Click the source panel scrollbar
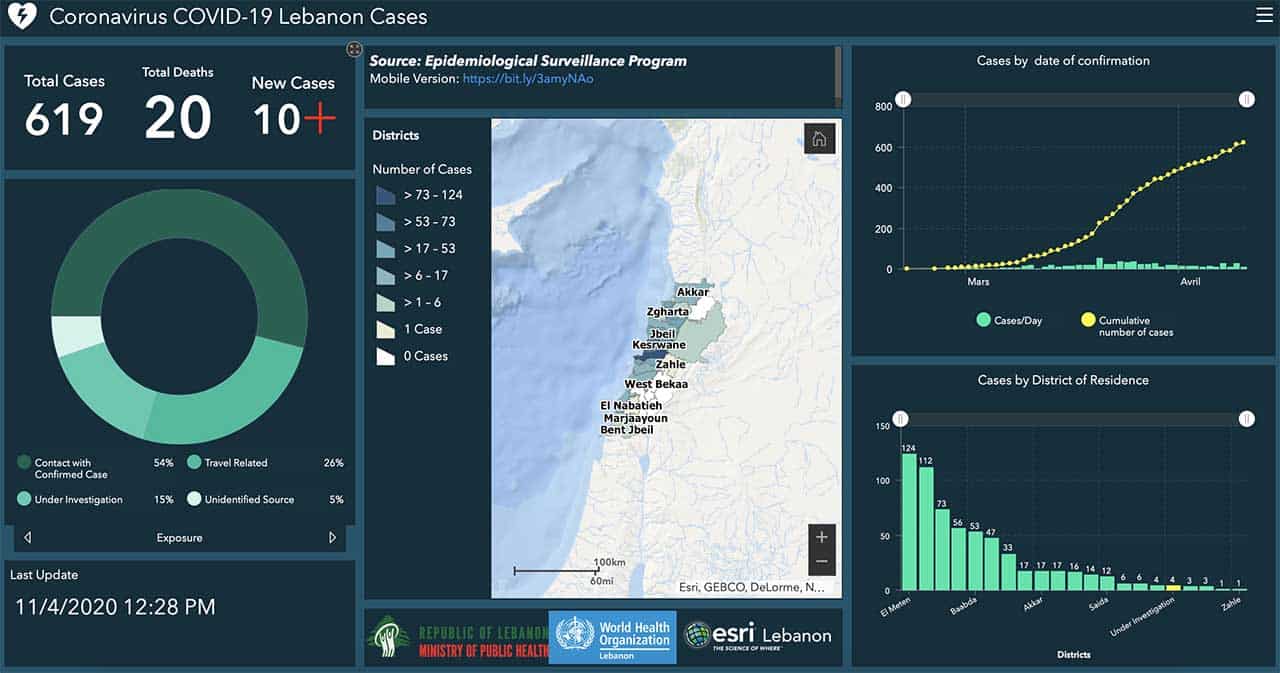 838,75
